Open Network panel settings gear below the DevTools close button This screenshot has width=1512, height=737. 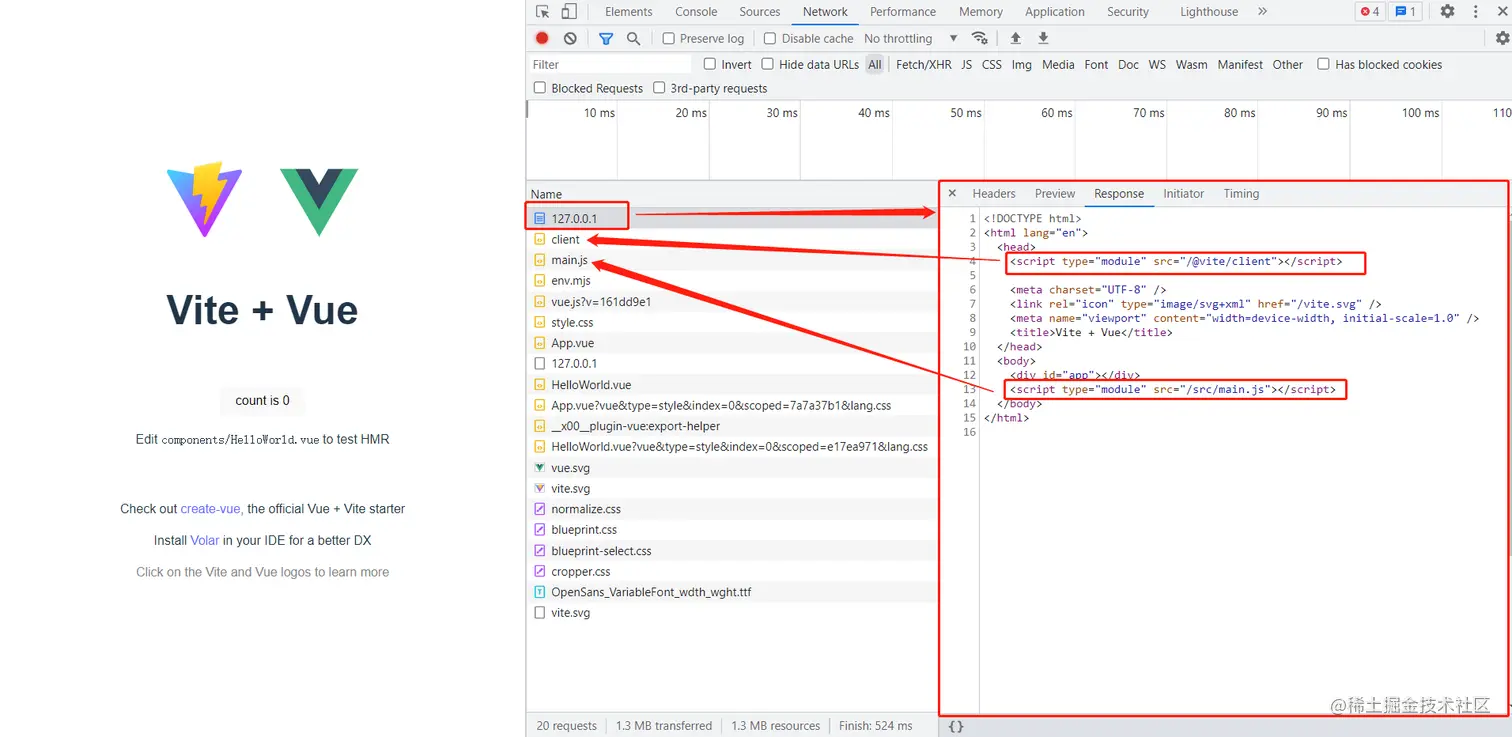click(x=1502, y=38)
